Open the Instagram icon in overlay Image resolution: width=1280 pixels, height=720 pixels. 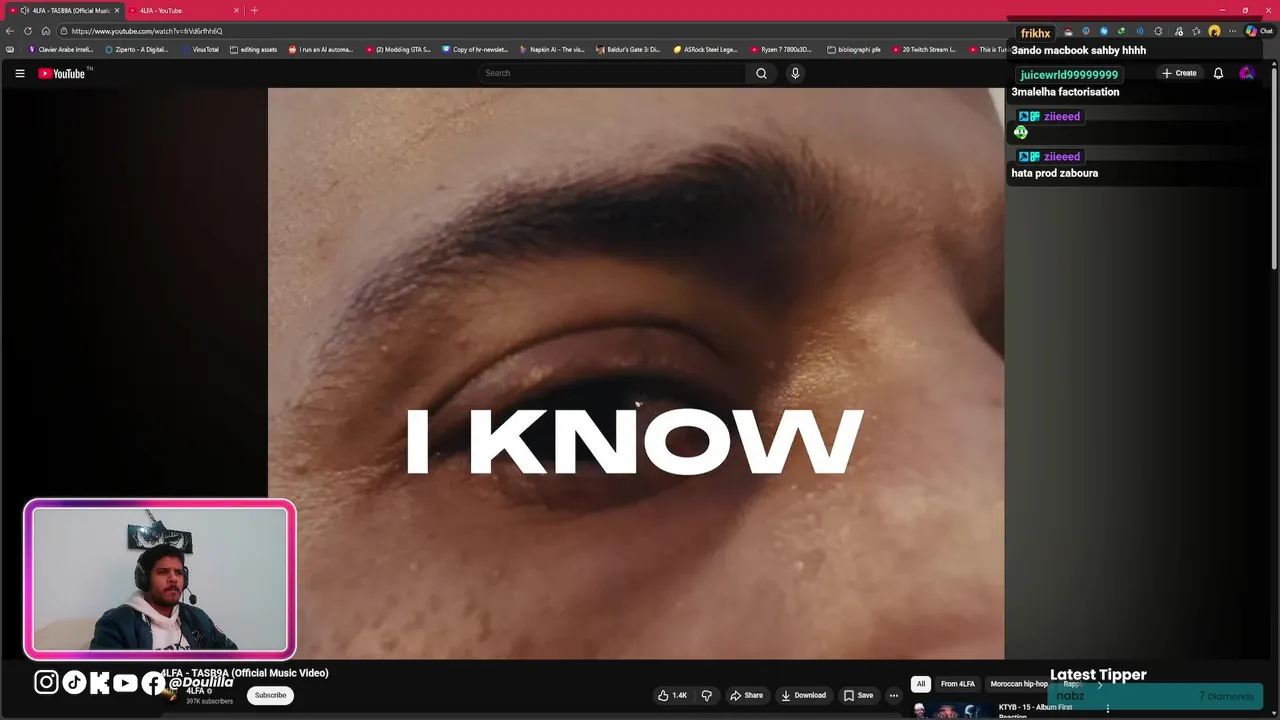pos(46,682)
